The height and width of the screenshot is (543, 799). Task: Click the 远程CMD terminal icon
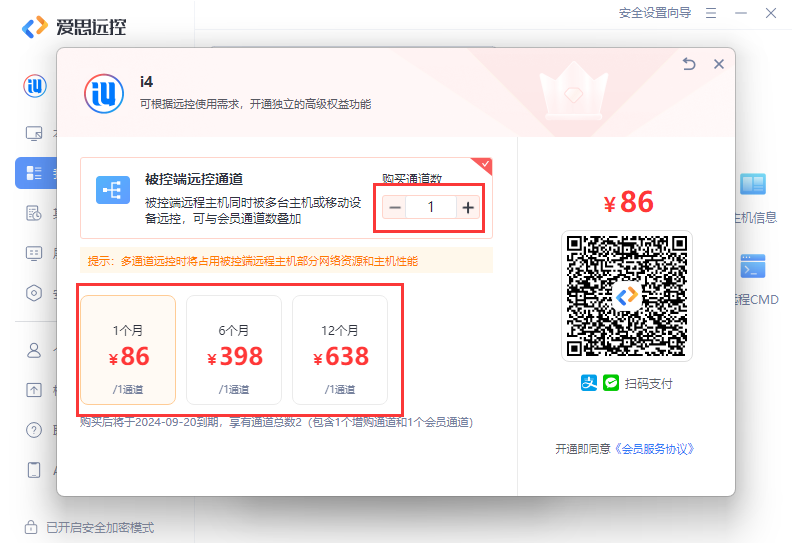coord(752,267)
